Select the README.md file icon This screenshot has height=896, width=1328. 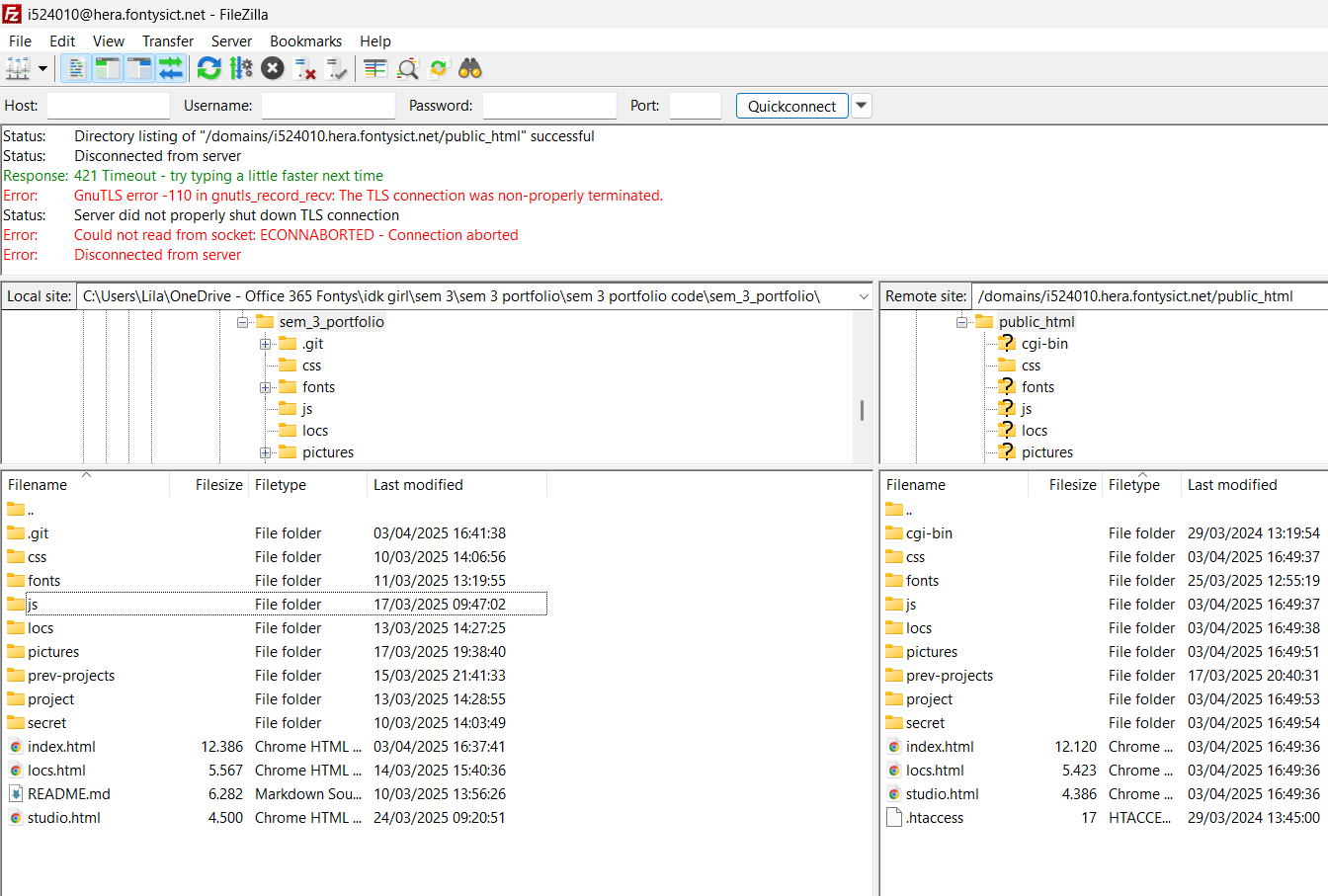[16, 794]
